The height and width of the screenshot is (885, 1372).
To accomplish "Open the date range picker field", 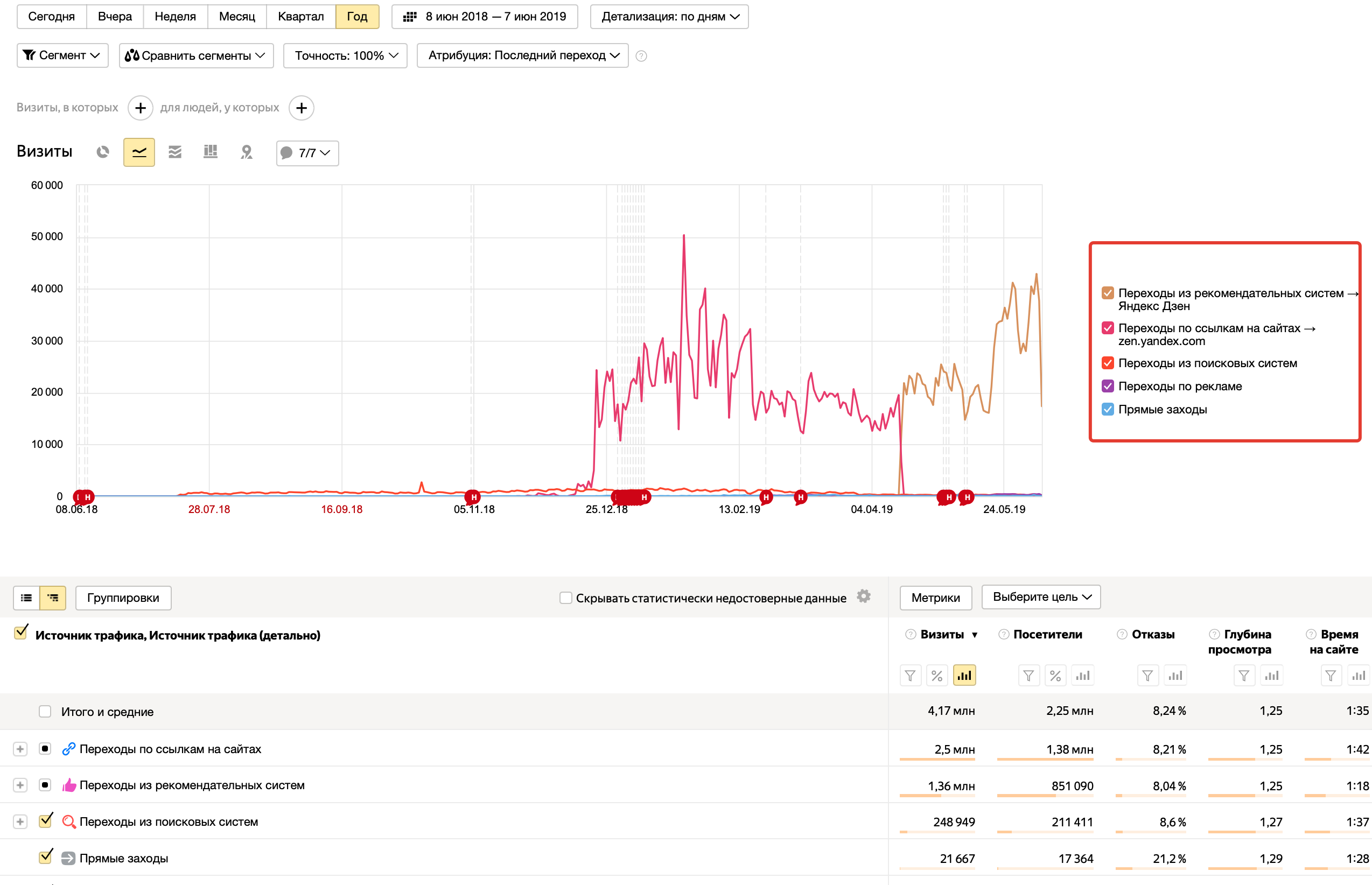I will [485, 17].
